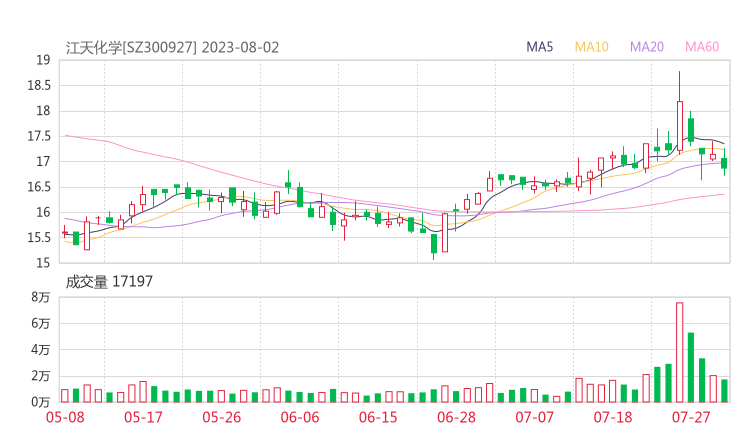Click the 15.5 price axis label

(39, 237)
